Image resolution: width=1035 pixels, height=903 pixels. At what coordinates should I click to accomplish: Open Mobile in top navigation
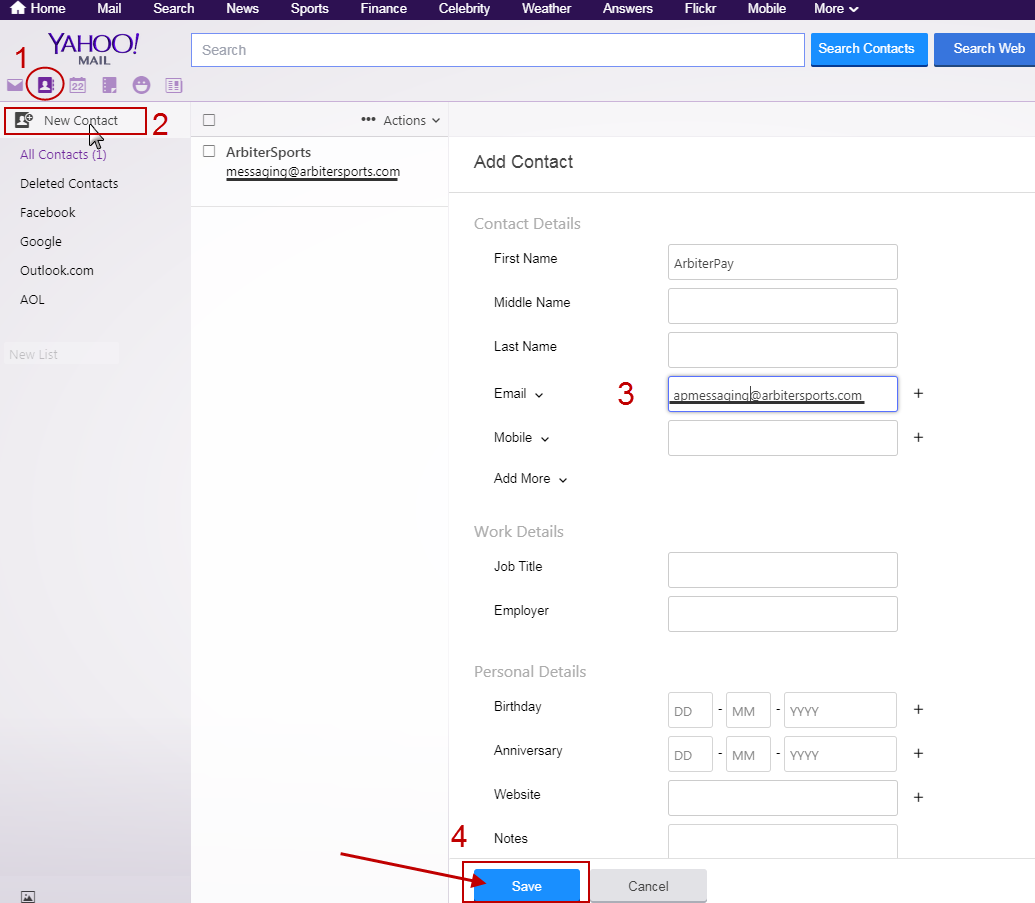[766, 9]
